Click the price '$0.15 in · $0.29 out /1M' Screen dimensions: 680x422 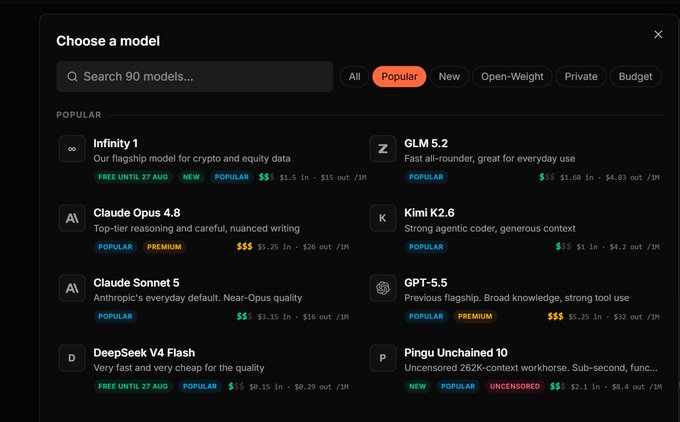[x=299, y=386]
